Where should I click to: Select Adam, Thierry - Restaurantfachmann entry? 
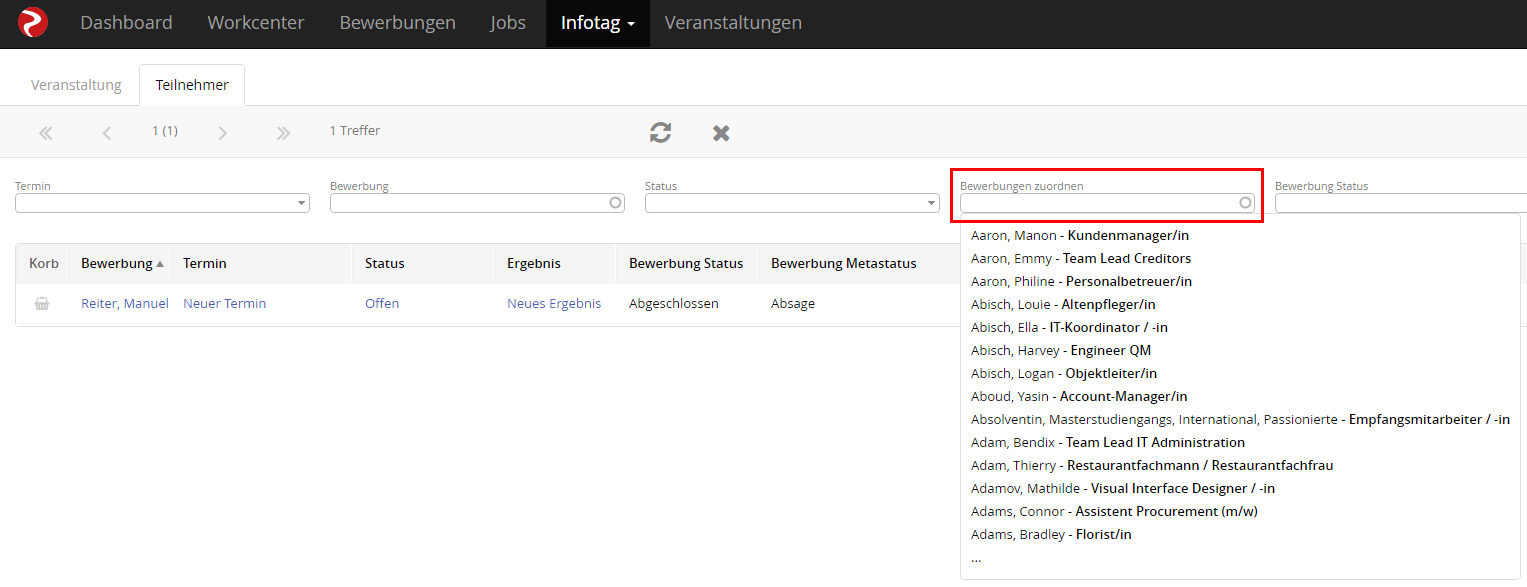(x=1152, y=466)
